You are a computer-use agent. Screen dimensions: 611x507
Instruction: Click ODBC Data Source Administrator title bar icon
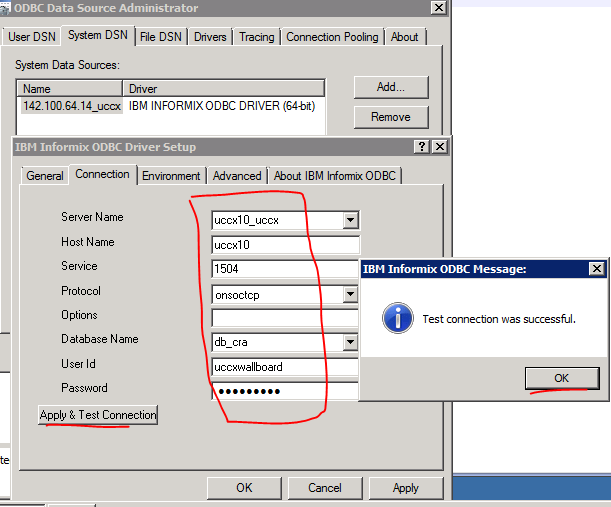[x=5, y=8]
